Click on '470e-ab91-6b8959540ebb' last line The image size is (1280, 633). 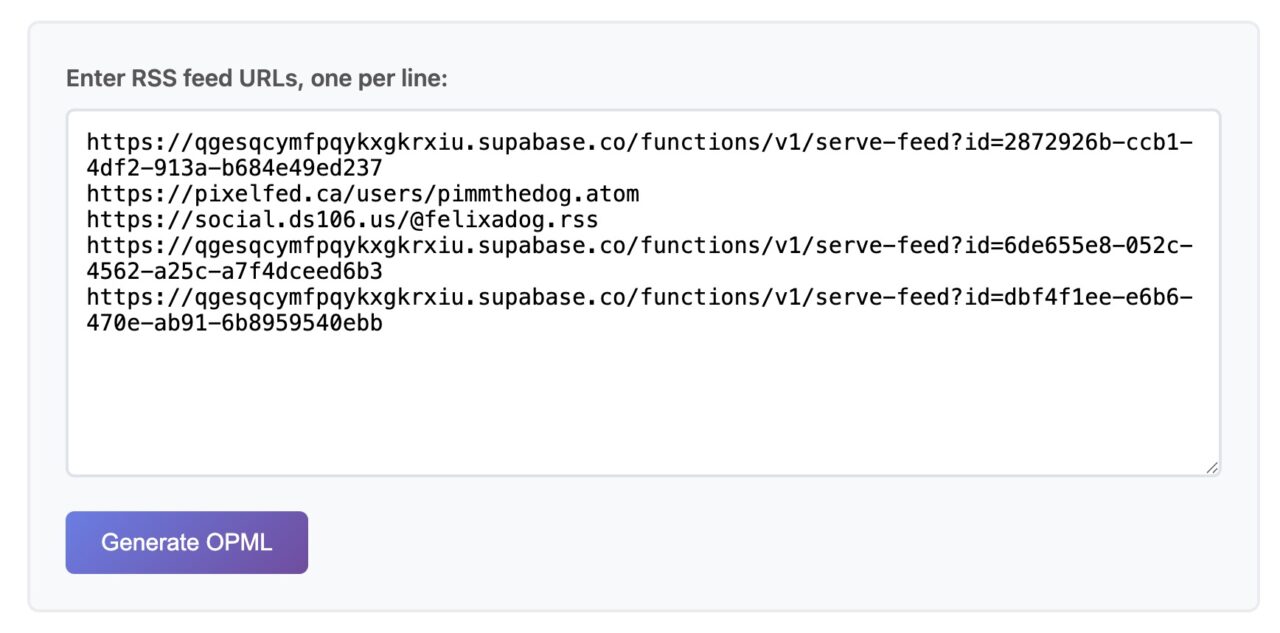coord(234,324)
